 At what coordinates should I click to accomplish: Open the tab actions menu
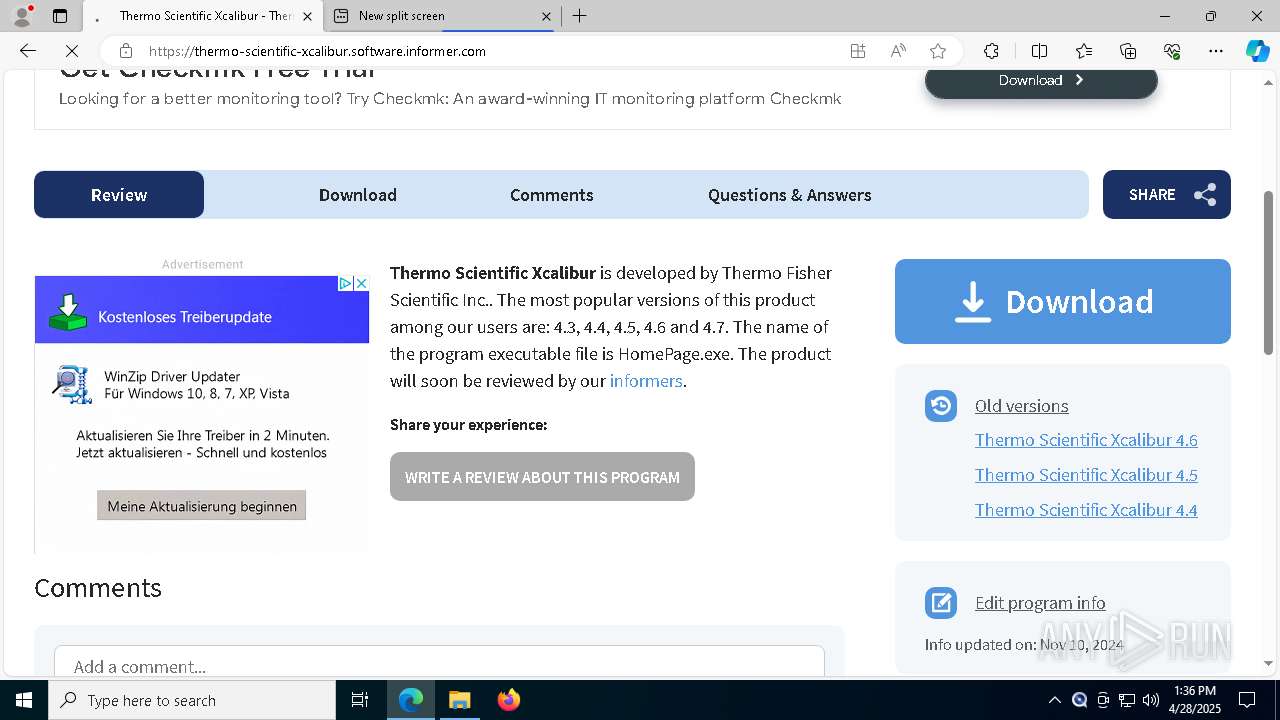[x=60, y=16]
